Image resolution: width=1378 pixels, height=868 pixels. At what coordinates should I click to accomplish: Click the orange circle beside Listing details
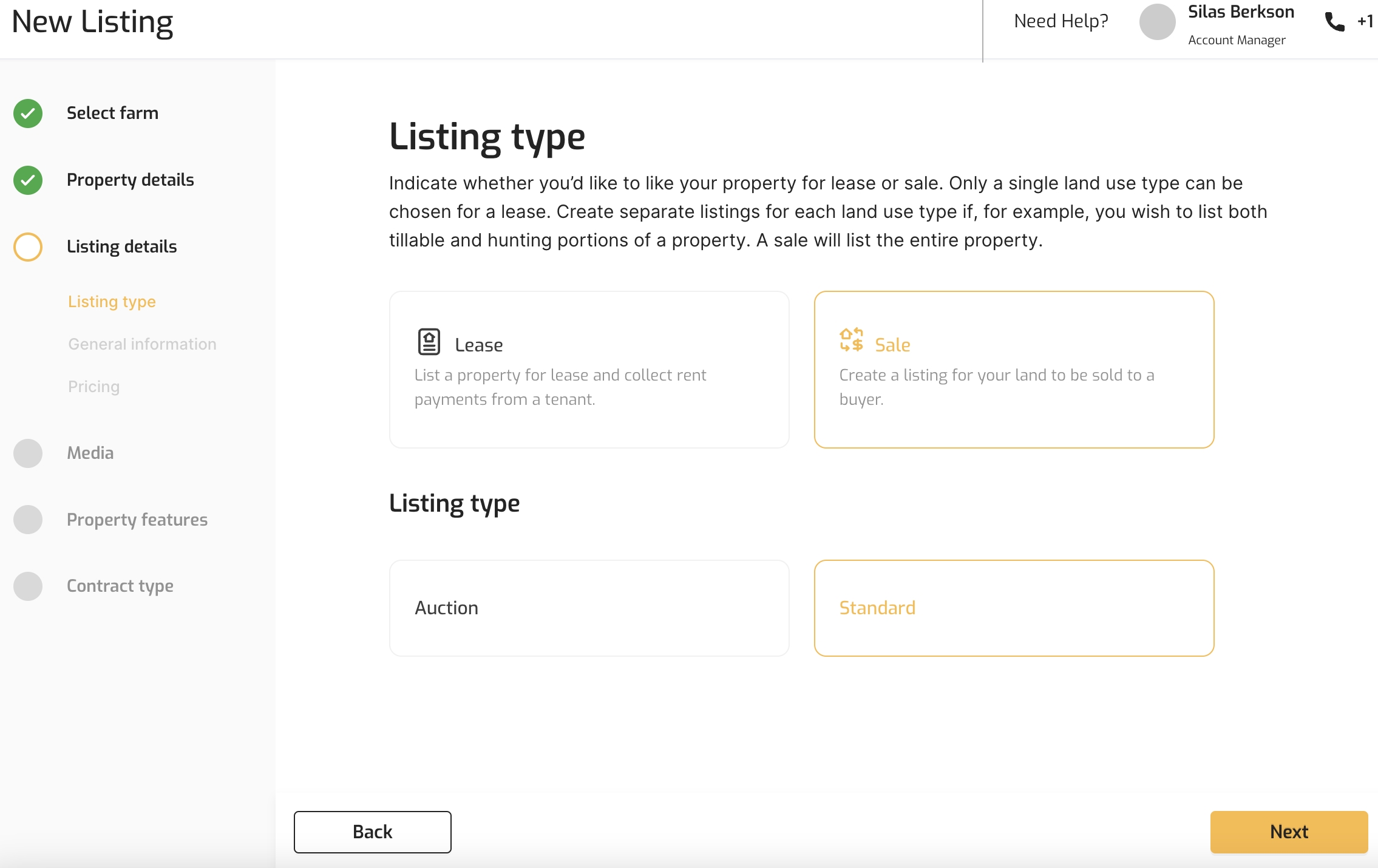click(x=28, y=247)
